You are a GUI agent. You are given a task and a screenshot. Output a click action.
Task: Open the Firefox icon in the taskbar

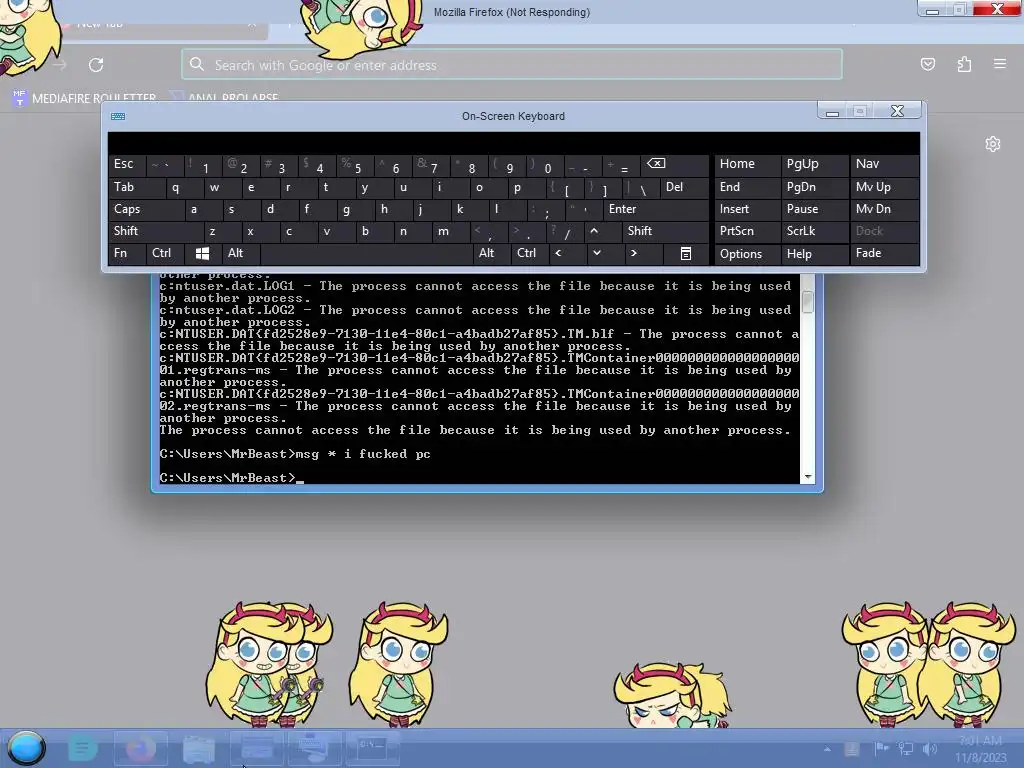click(x=141, y=748)
